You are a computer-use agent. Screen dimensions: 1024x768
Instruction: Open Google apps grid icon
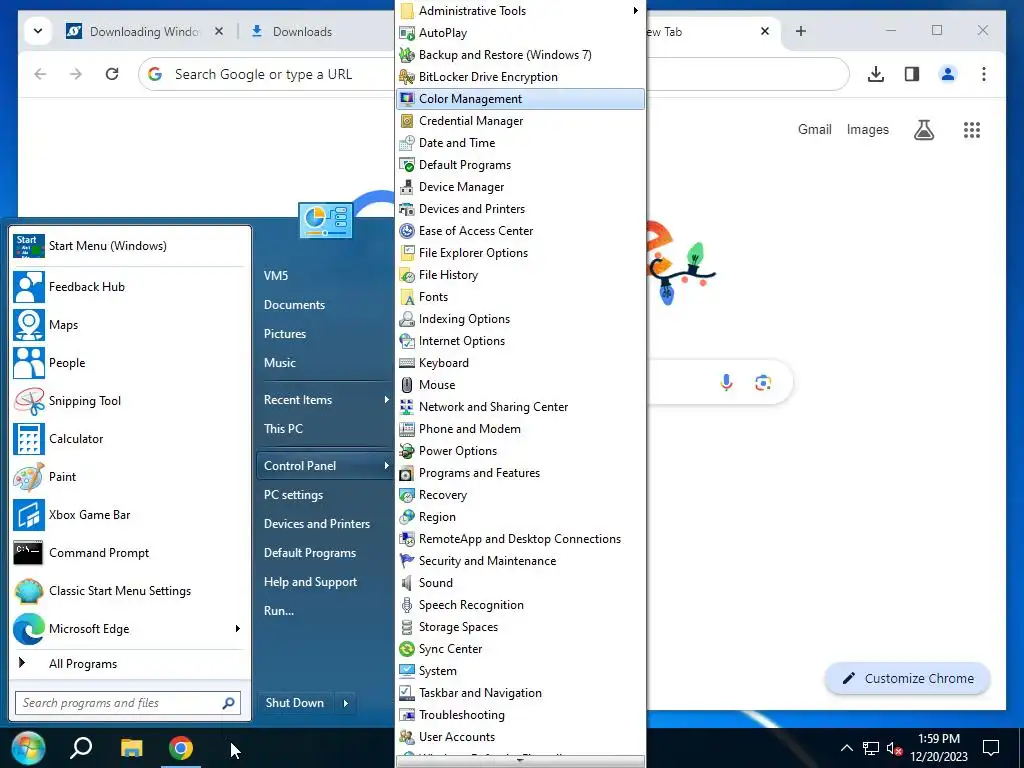972,130
